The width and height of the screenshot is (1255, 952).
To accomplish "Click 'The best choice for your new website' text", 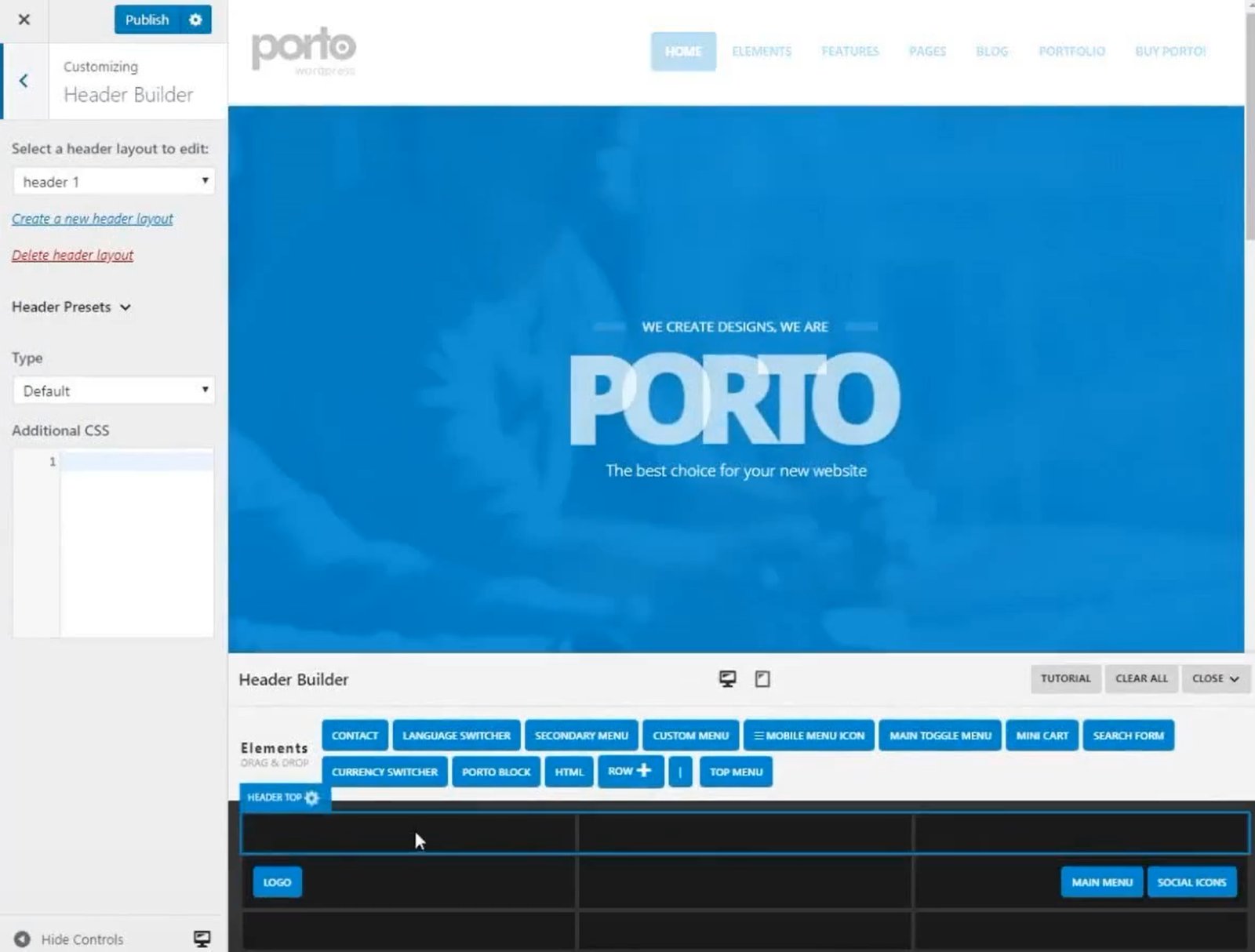I will click(x=736, y=471).
